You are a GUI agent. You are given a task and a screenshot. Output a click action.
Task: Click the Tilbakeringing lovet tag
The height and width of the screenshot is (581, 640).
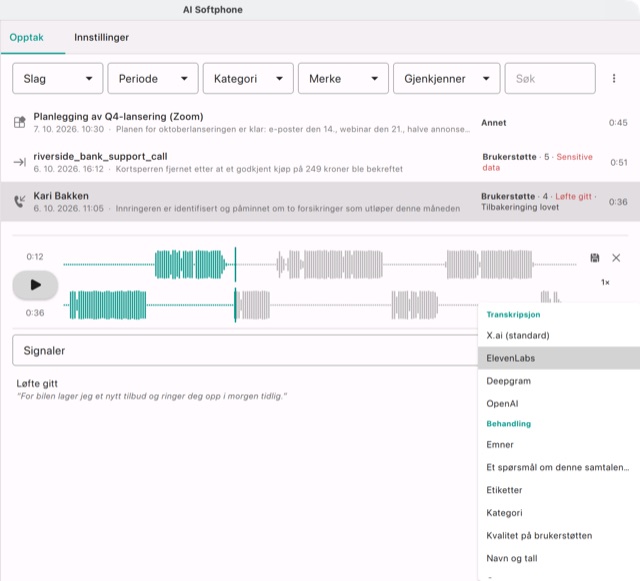pyautogui.click(x=520, y=207)
